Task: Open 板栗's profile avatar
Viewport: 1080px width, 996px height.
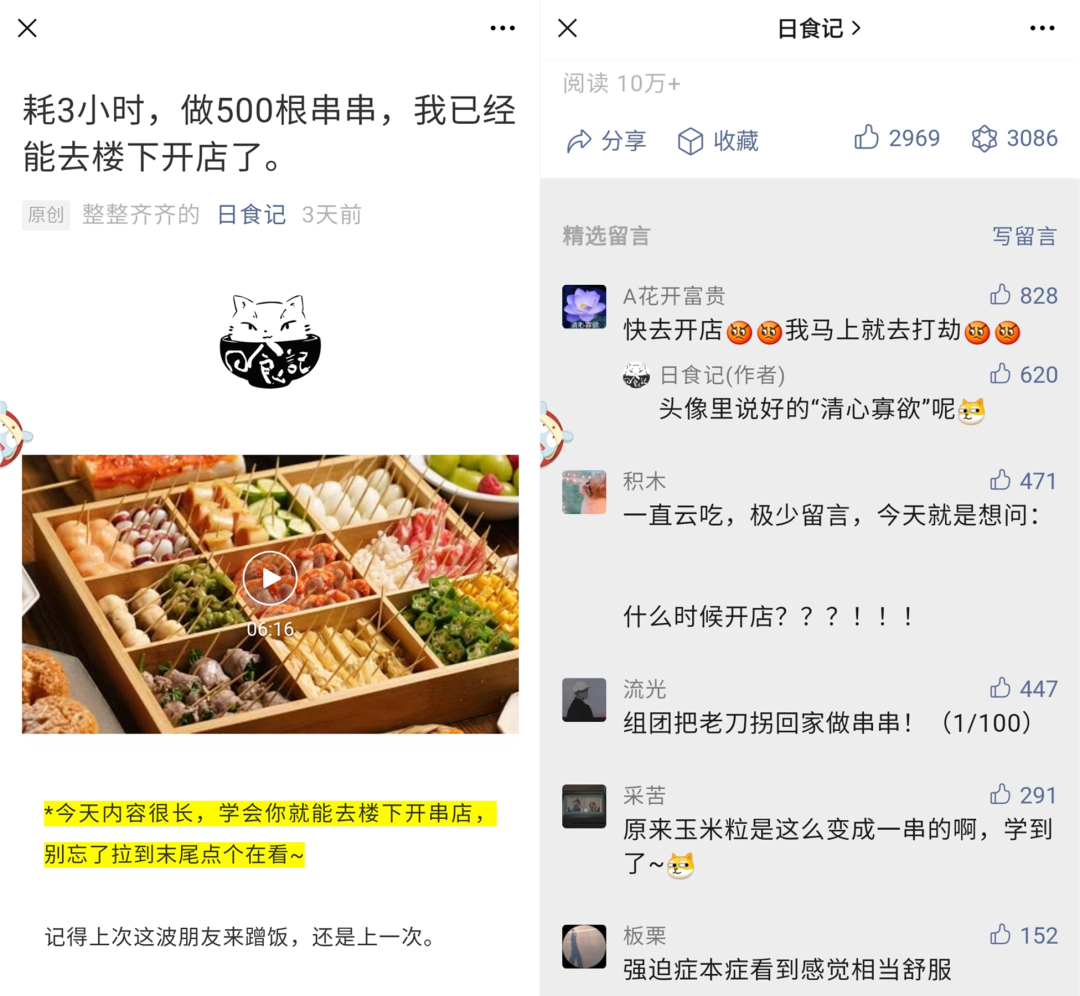Action: tap(584, 946)
